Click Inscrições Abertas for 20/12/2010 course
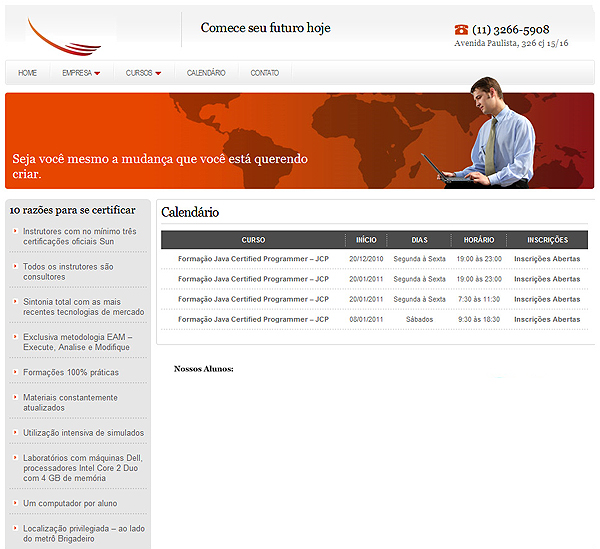The height and width of the screenshot is (549, 600). [x=547, y=259]
